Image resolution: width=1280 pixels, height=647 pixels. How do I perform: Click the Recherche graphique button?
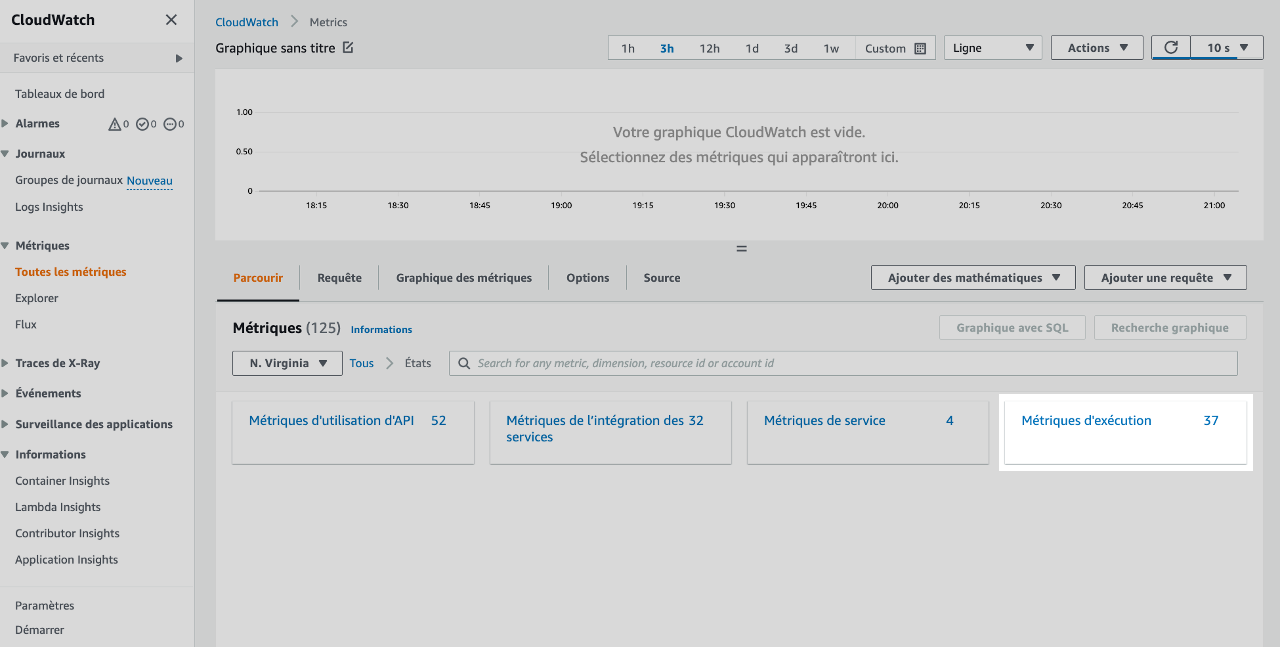click(x=1170, y=328)
